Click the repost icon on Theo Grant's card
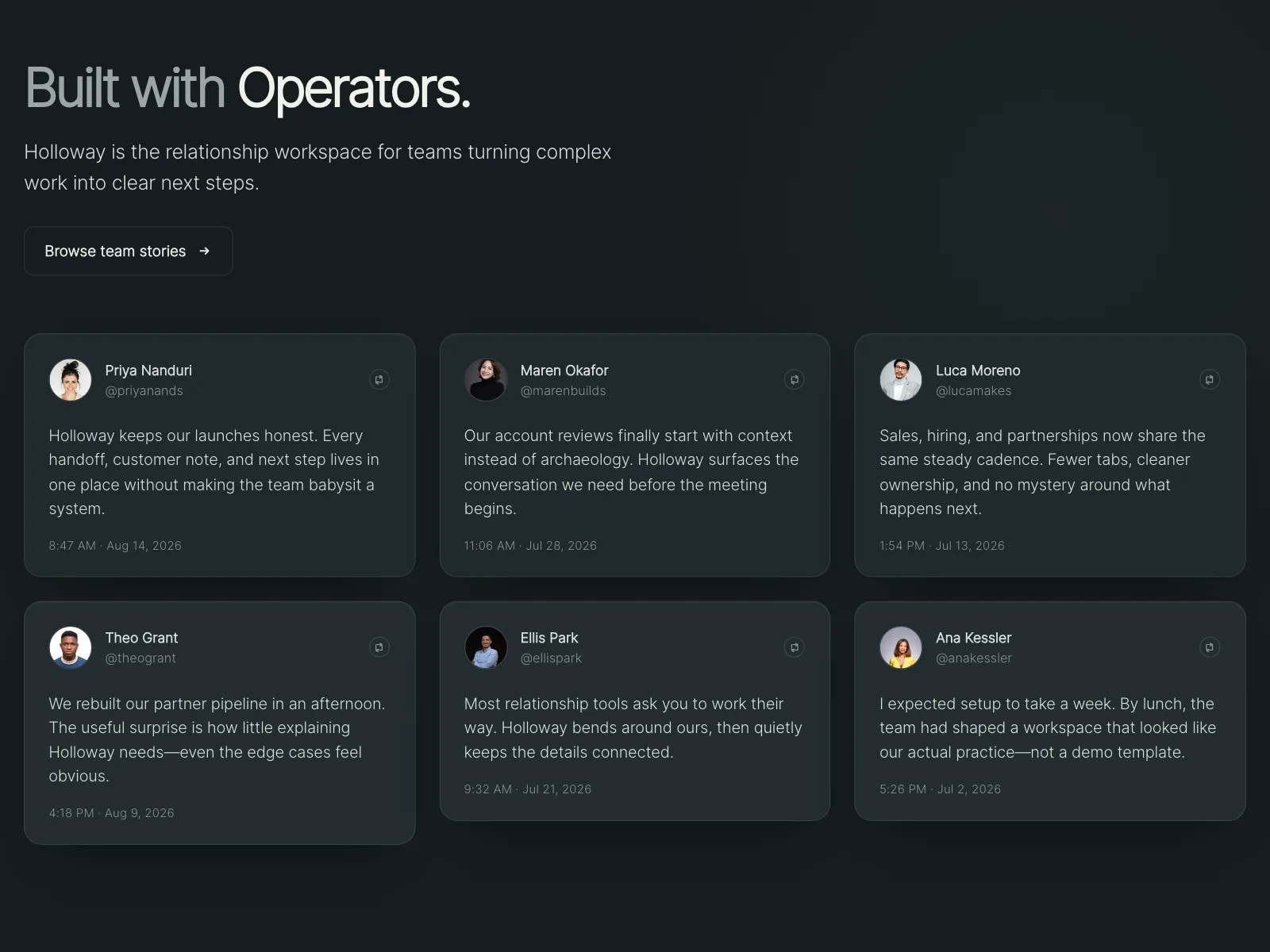Screen dimensions: 1270x952 coord(379,647)
